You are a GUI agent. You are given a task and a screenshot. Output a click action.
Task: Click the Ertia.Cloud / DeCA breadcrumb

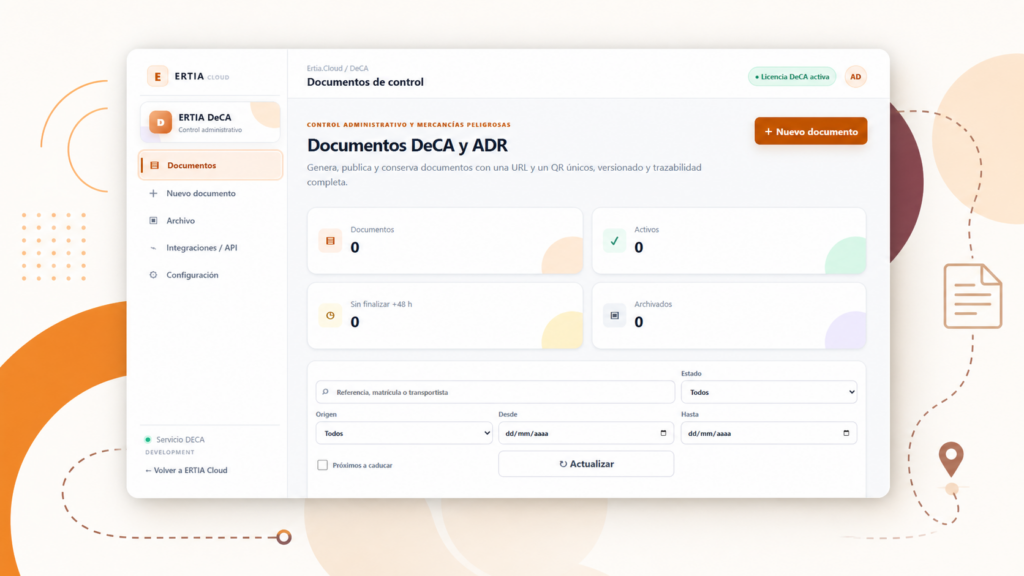(338, 68)
